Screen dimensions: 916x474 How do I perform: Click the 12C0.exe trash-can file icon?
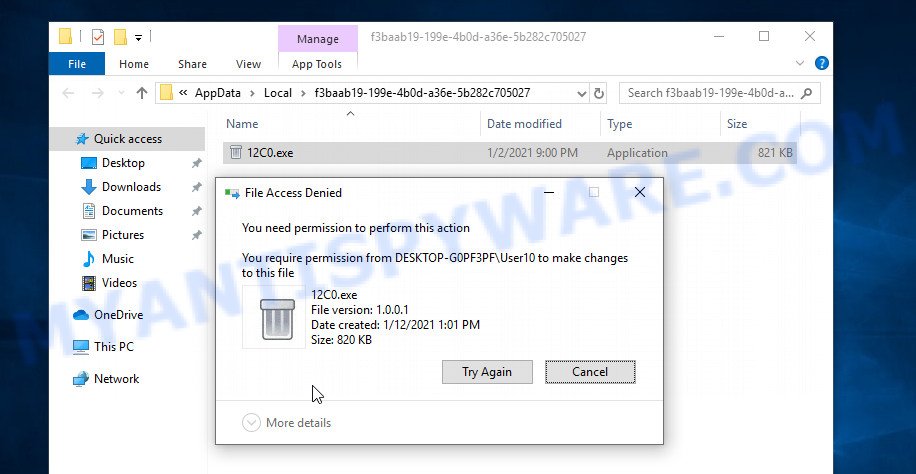[x=235, y=153]
